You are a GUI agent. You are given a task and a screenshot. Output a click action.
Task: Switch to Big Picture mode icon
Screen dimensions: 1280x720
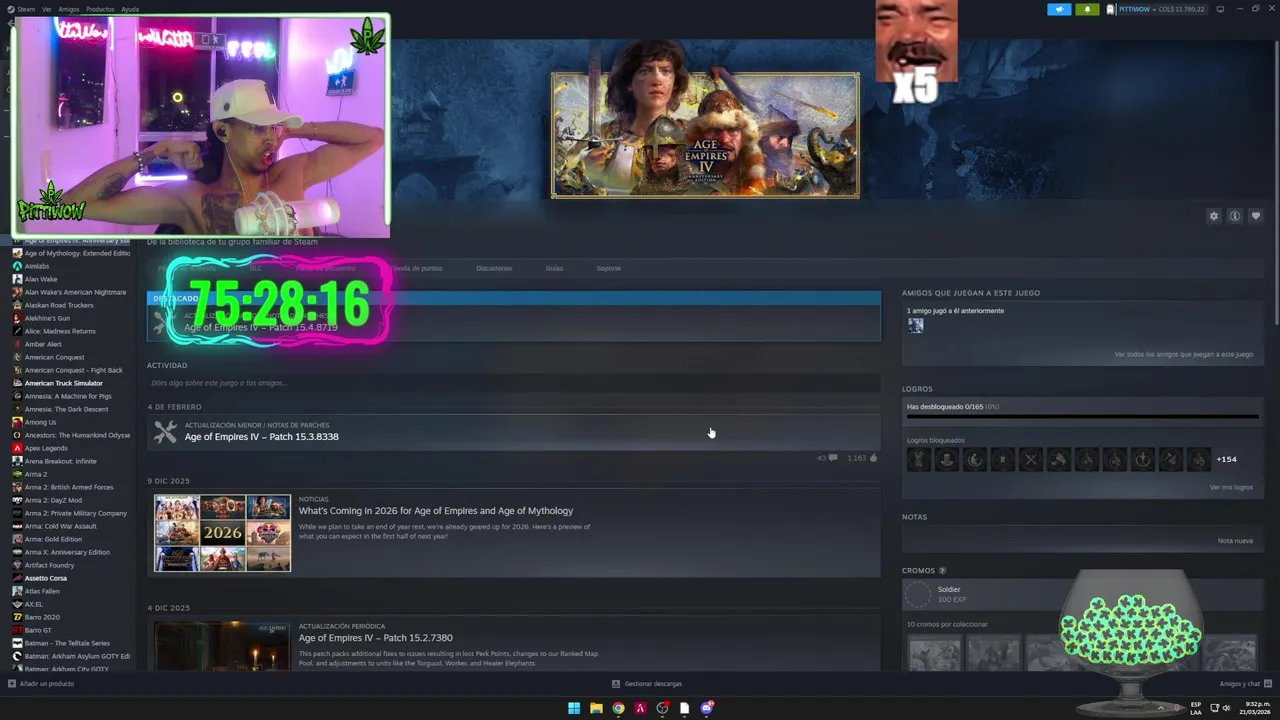tap(1220, 9)
